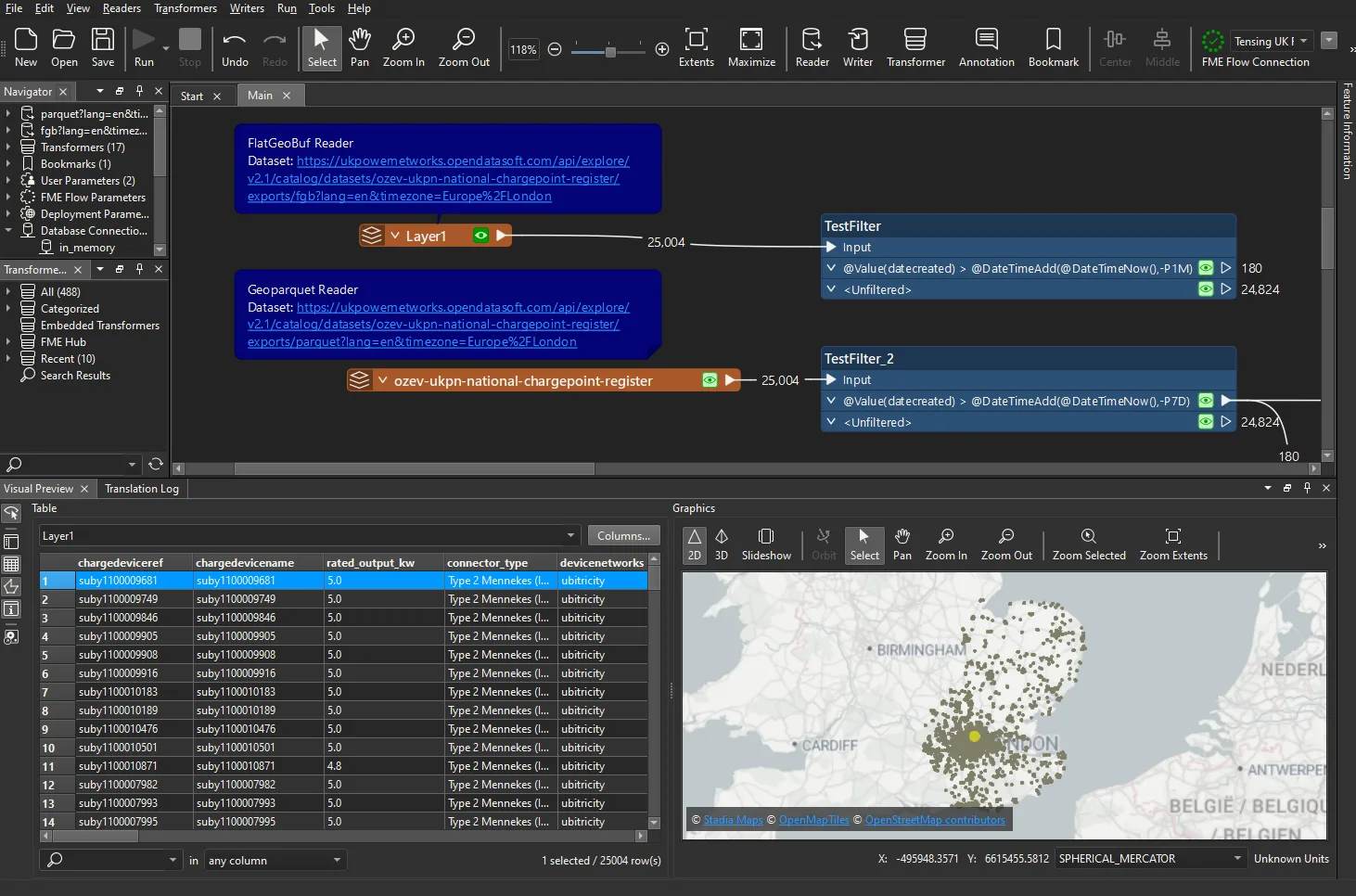Click the Columns... button
This screenshot has width=1356, height=896.
623,536
